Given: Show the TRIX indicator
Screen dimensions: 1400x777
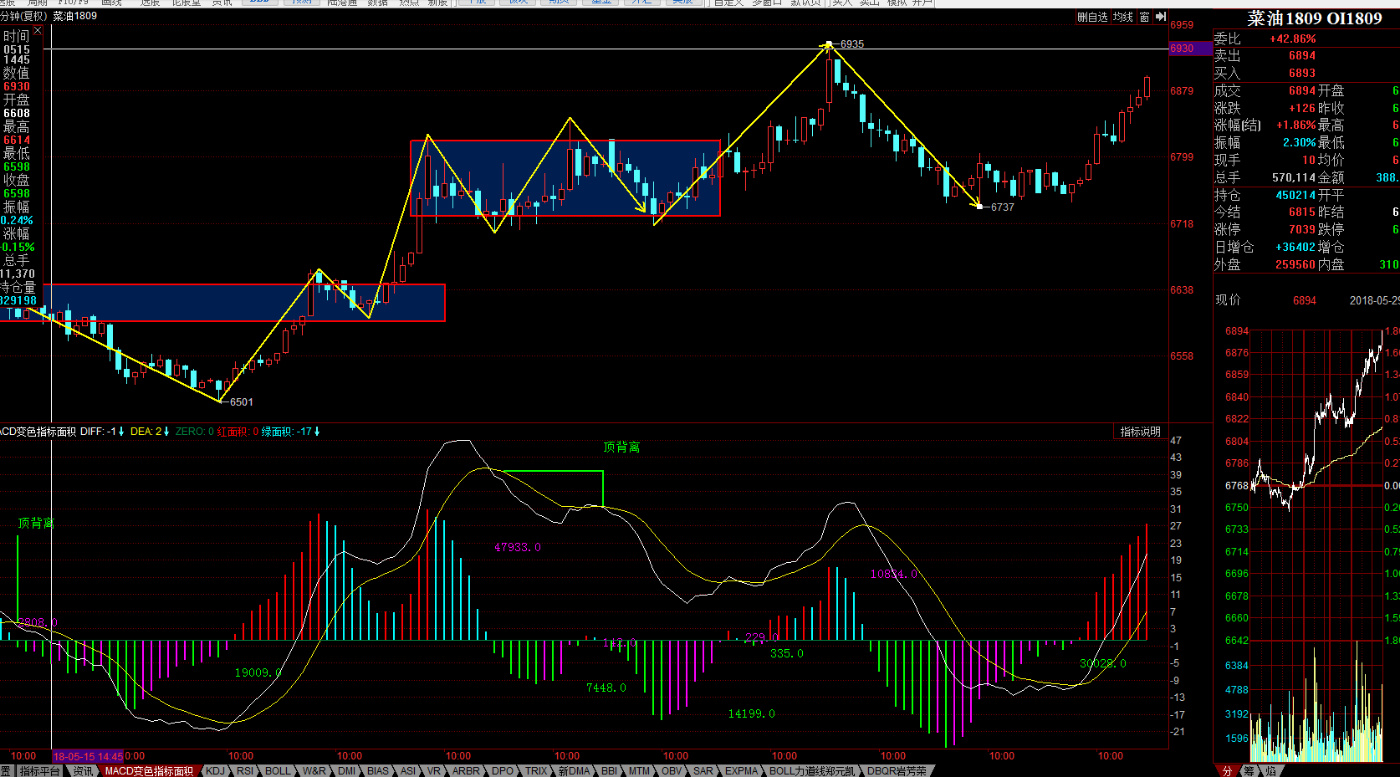Looking at the screenshot, I should pos(536,771).
